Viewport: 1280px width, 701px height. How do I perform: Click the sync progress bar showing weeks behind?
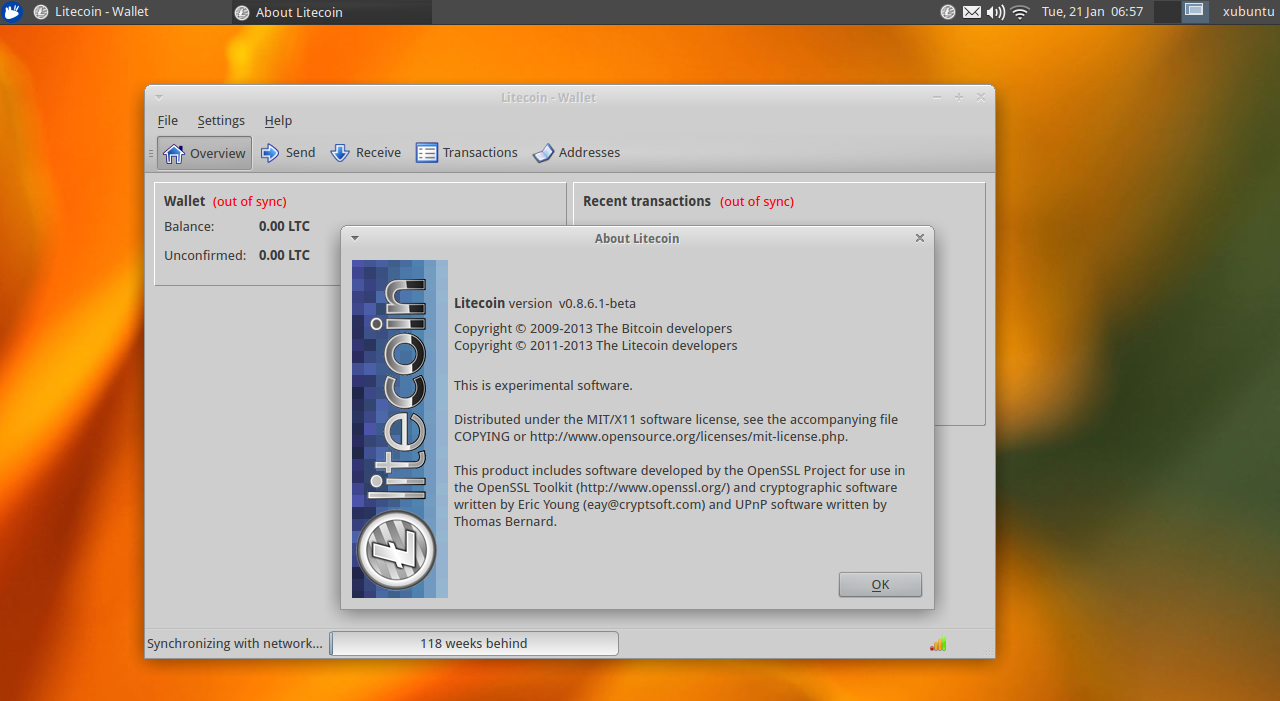pyautogui.click(x=474, y=644)
